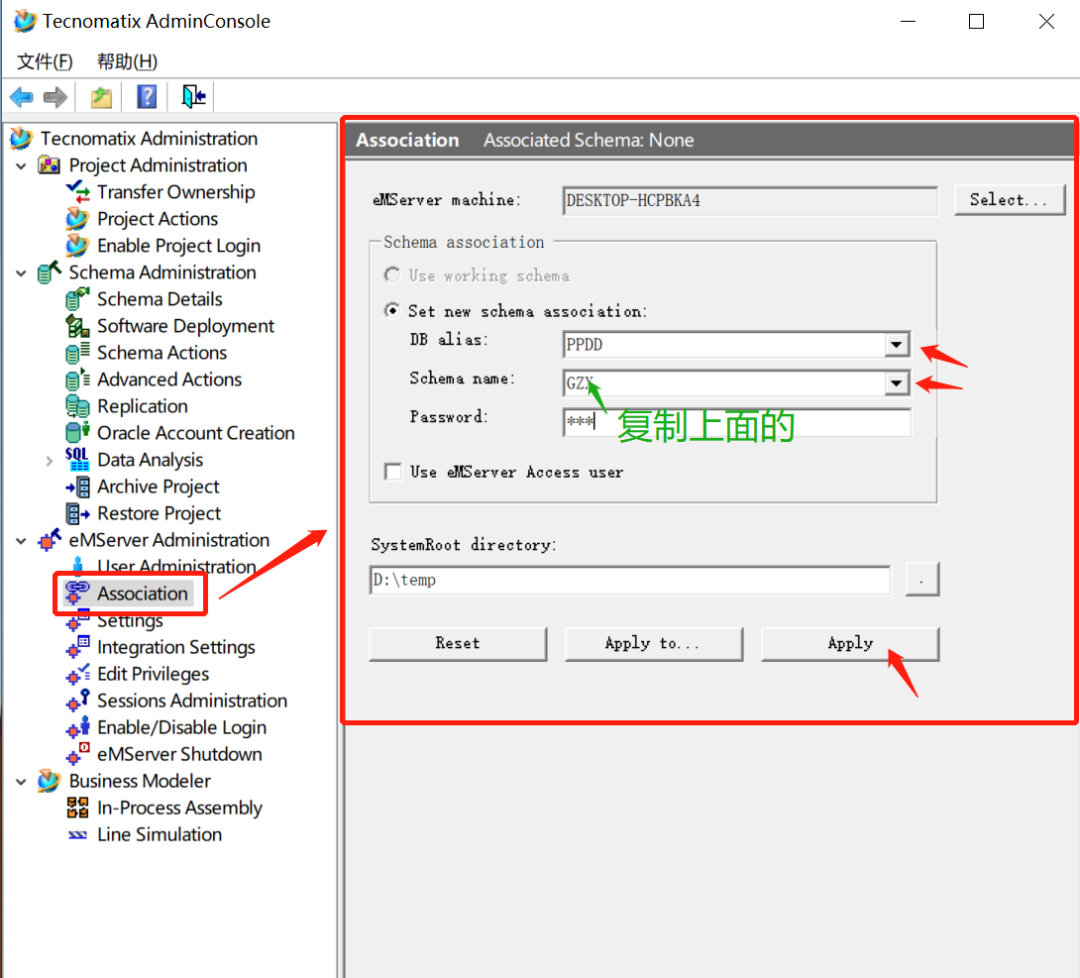Screen dimensions: 1080x978
Task: Click the Schema Details icon
Action: (77, 299)
